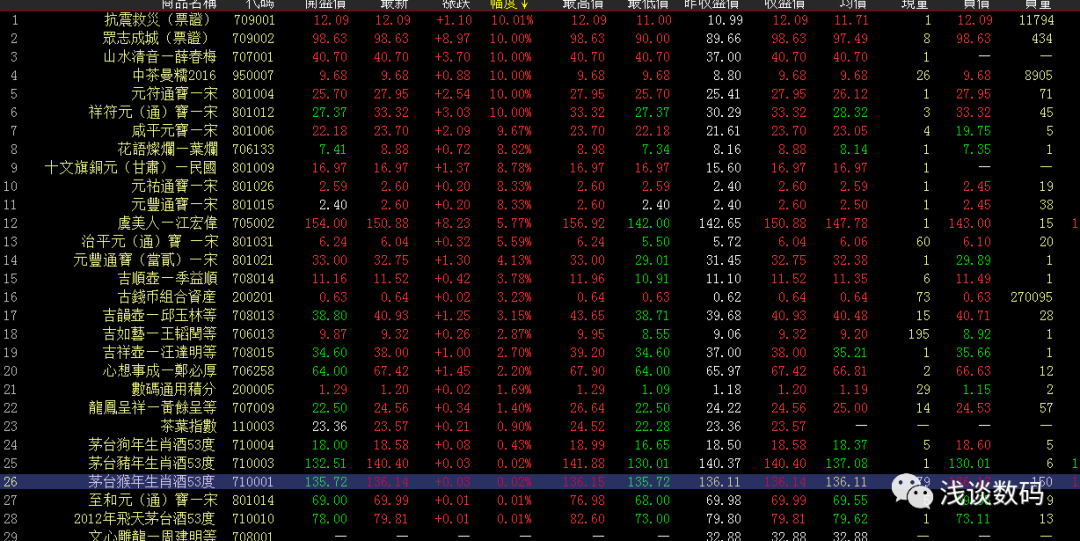Select highest price cell 156.92
Viewport: 1080px width, 541px height.
[x=584, y=223]
